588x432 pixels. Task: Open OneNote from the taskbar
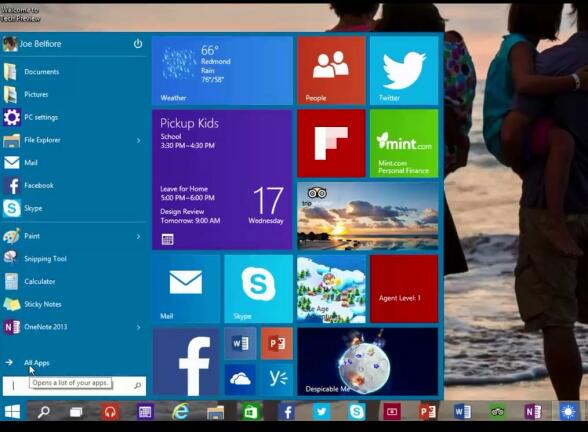533,412
